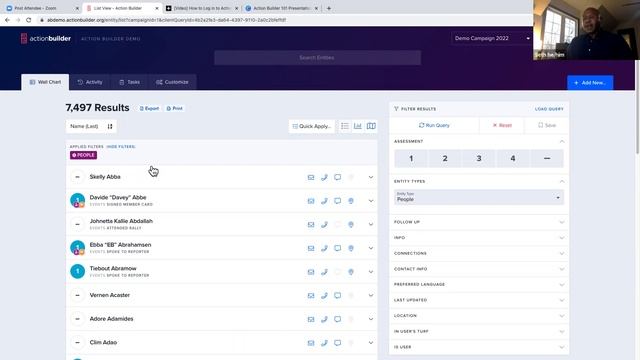Screen dimensions: 640x360
Task: Toggle sort direction next to Name (Last)
Action: (110, 127)
